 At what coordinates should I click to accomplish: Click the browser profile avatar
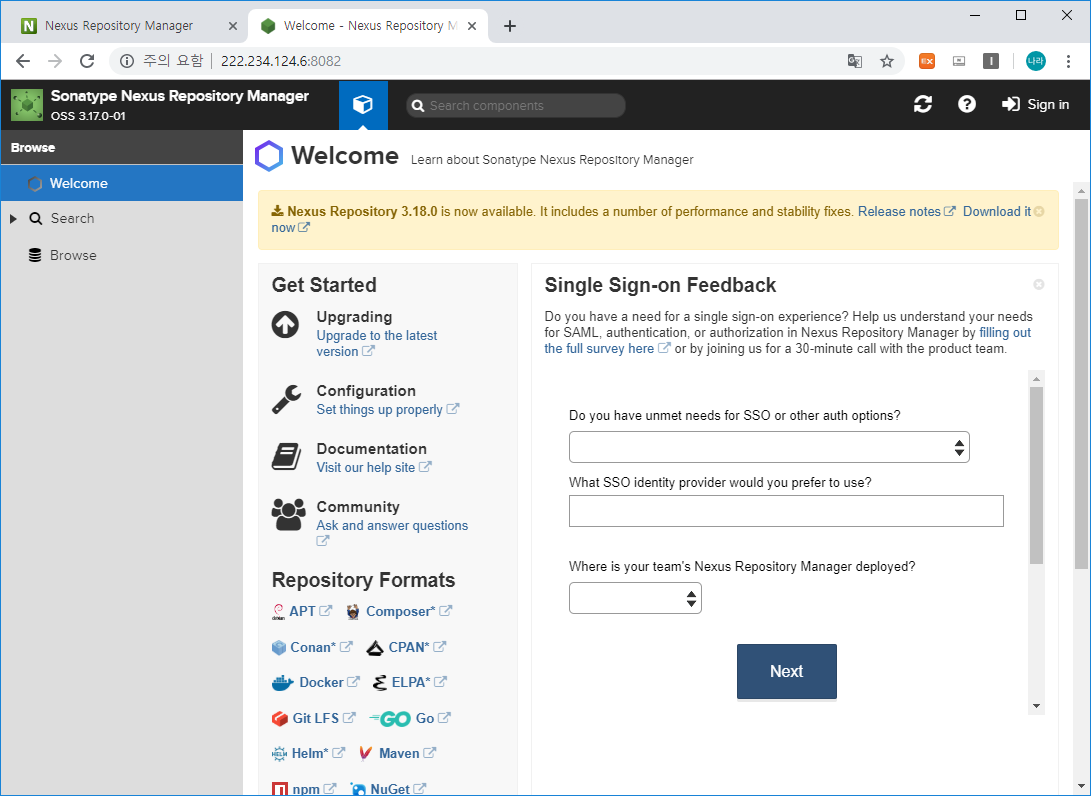pos(1036,61)
